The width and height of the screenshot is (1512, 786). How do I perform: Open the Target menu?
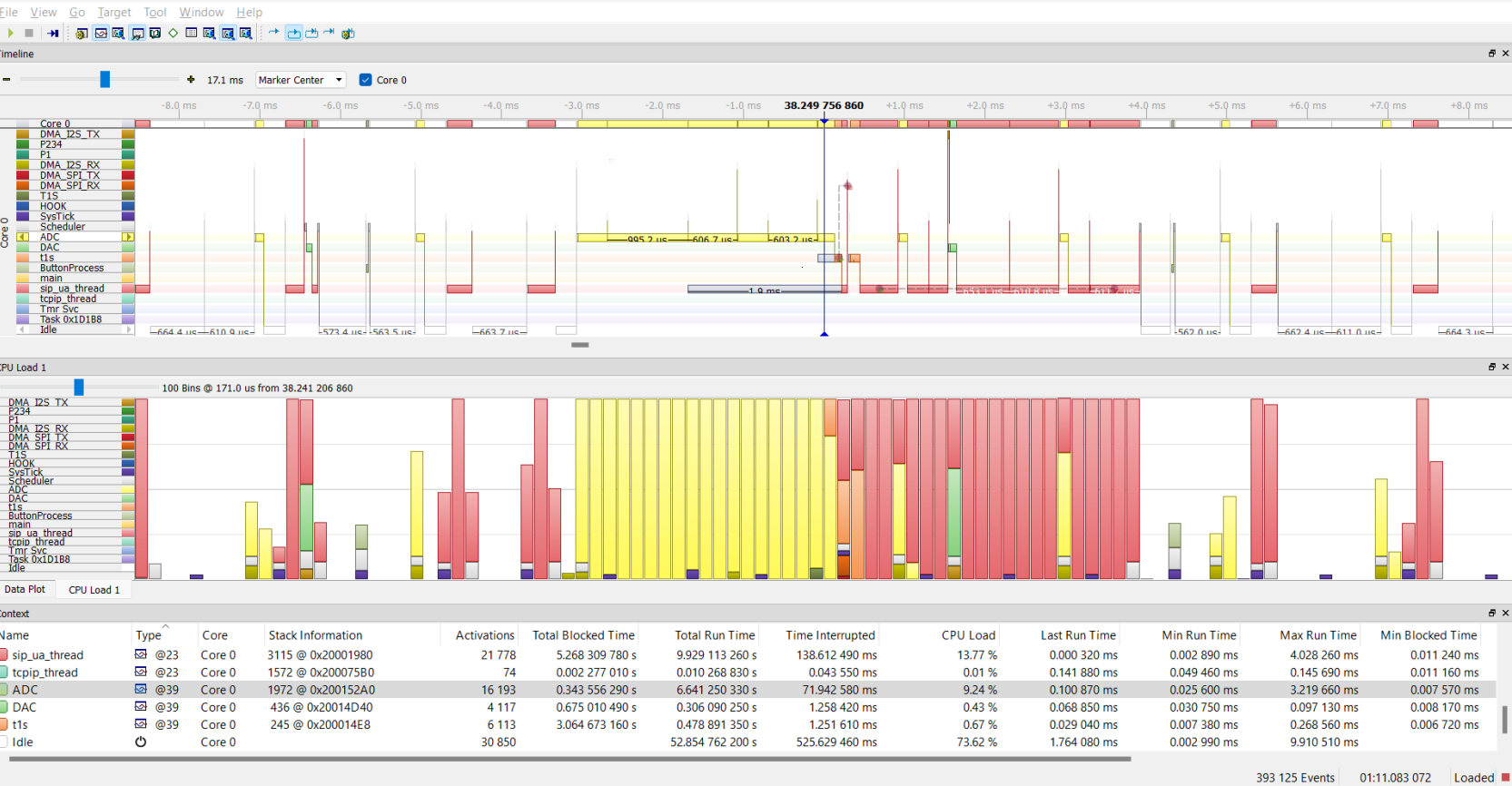[114, 12]
